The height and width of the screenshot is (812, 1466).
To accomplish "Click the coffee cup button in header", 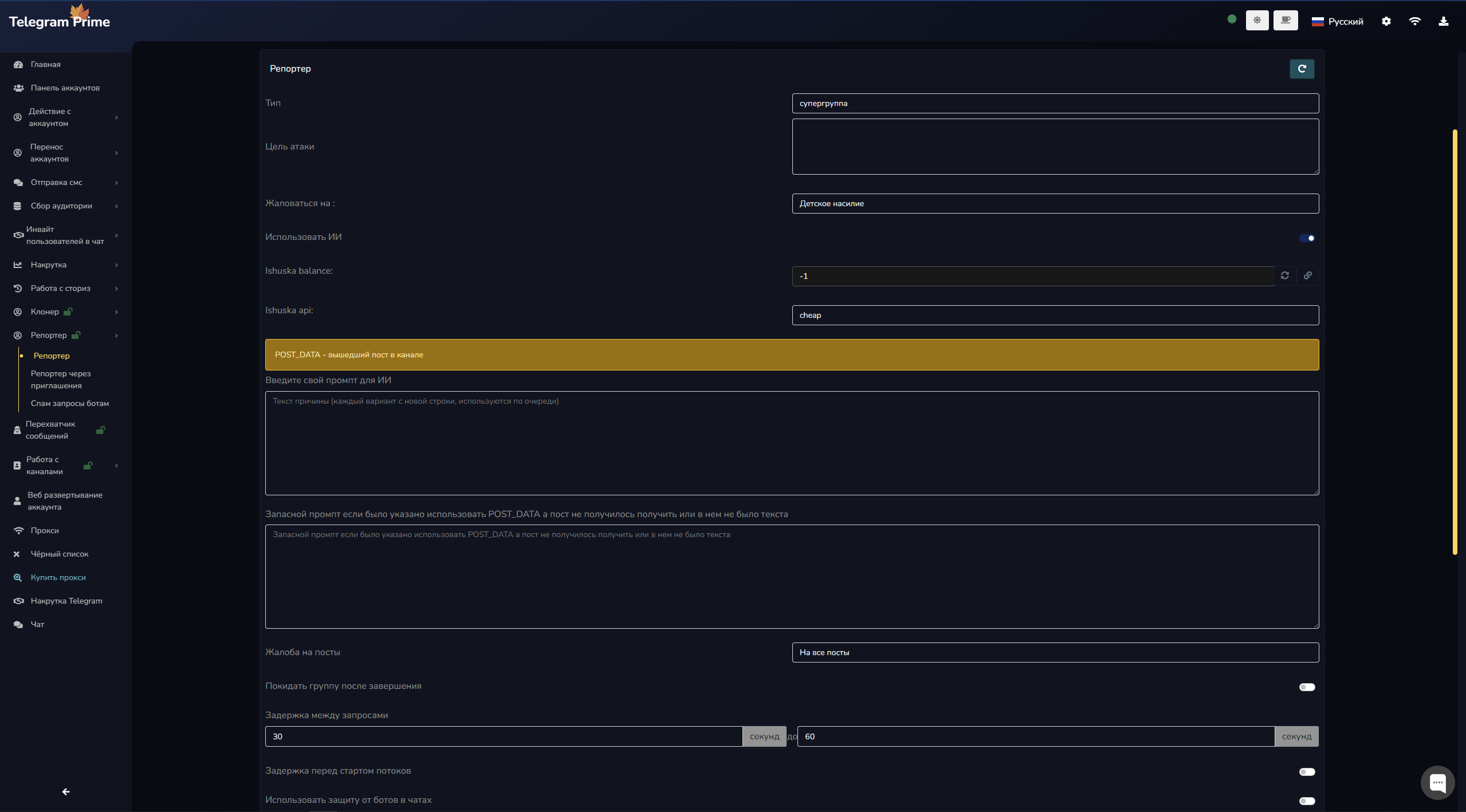I will pos(1286,21).
